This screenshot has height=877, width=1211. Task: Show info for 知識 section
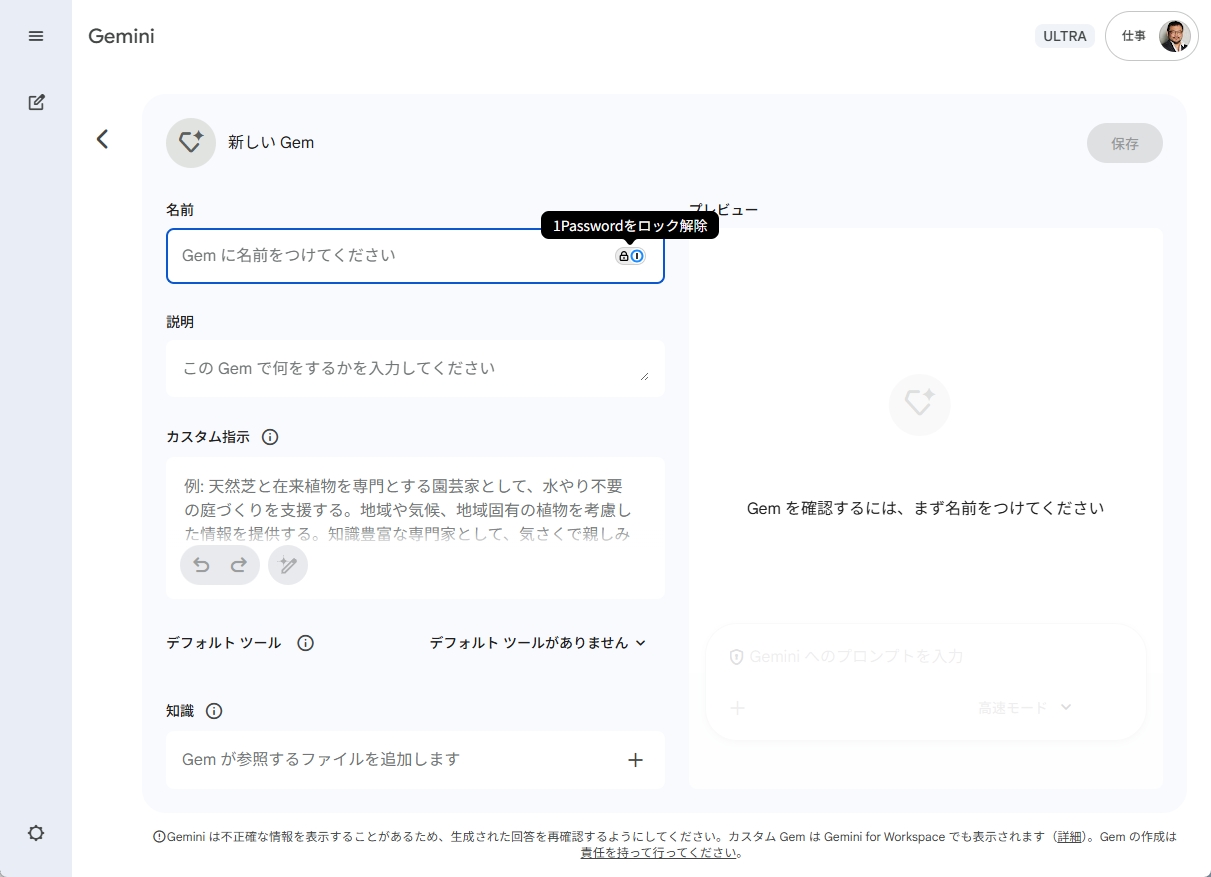click(x=214, y=711)
